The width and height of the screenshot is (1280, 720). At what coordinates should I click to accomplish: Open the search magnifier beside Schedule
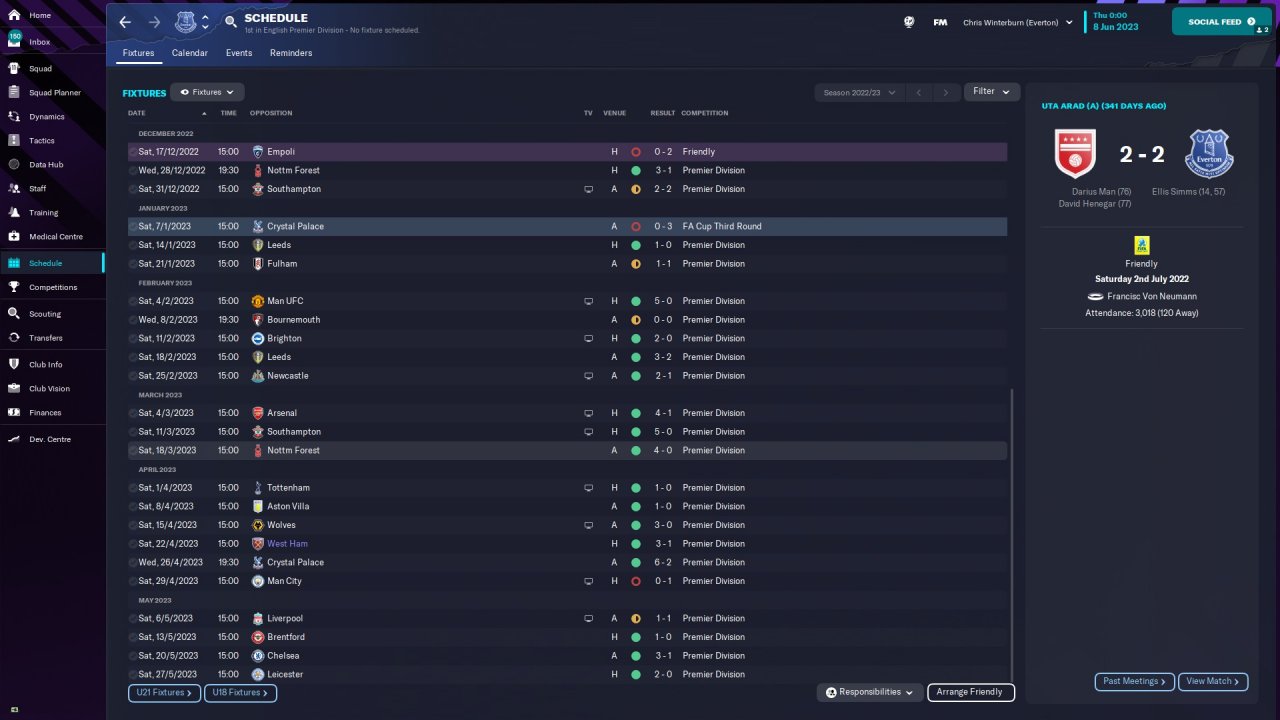click(x=231, y=21)
